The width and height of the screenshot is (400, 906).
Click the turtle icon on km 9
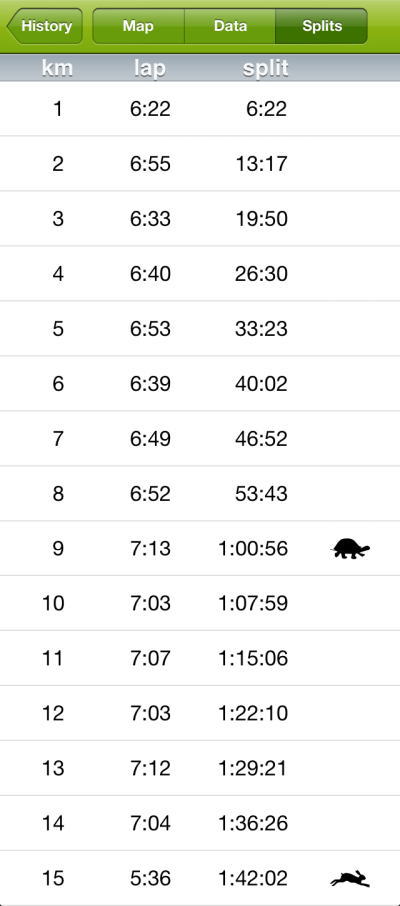pos(351,548)
